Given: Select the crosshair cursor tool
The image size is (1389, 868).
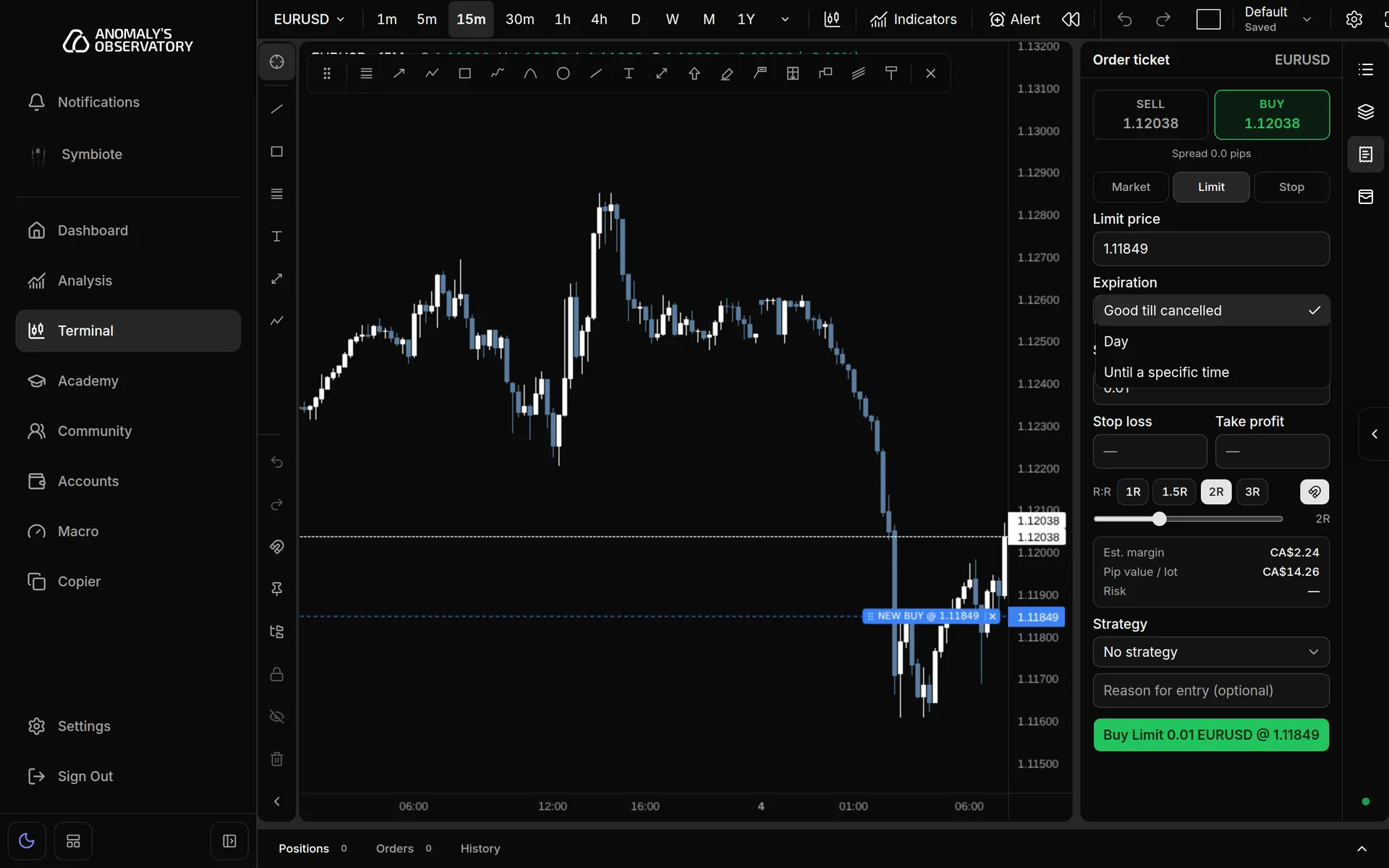Looking at the screenshot, I should click(x=276, y=61).
